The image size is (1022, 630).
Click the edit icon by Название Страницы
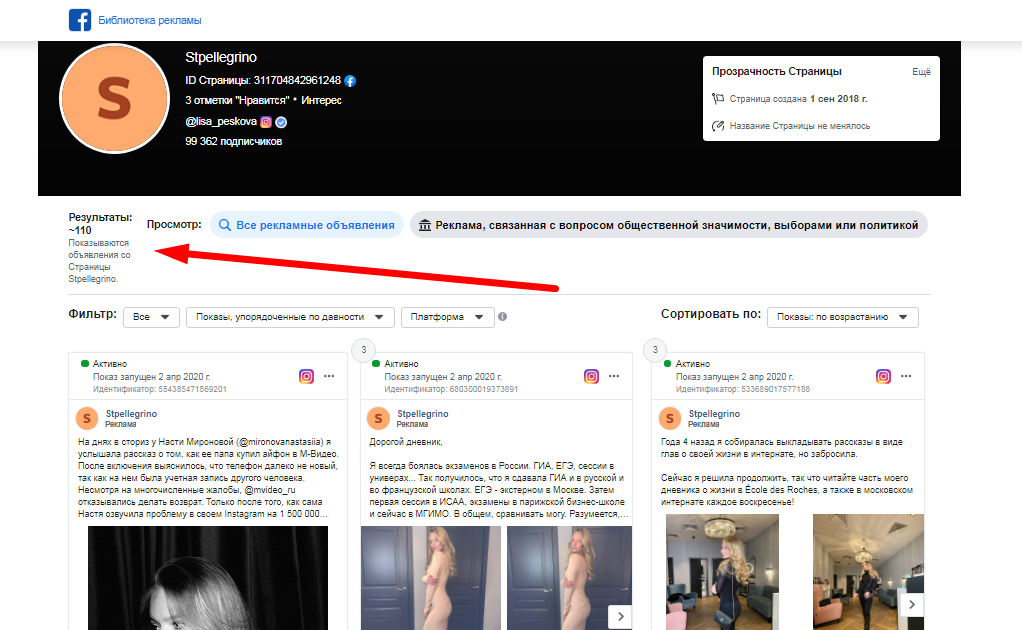[x=718, y=126]
